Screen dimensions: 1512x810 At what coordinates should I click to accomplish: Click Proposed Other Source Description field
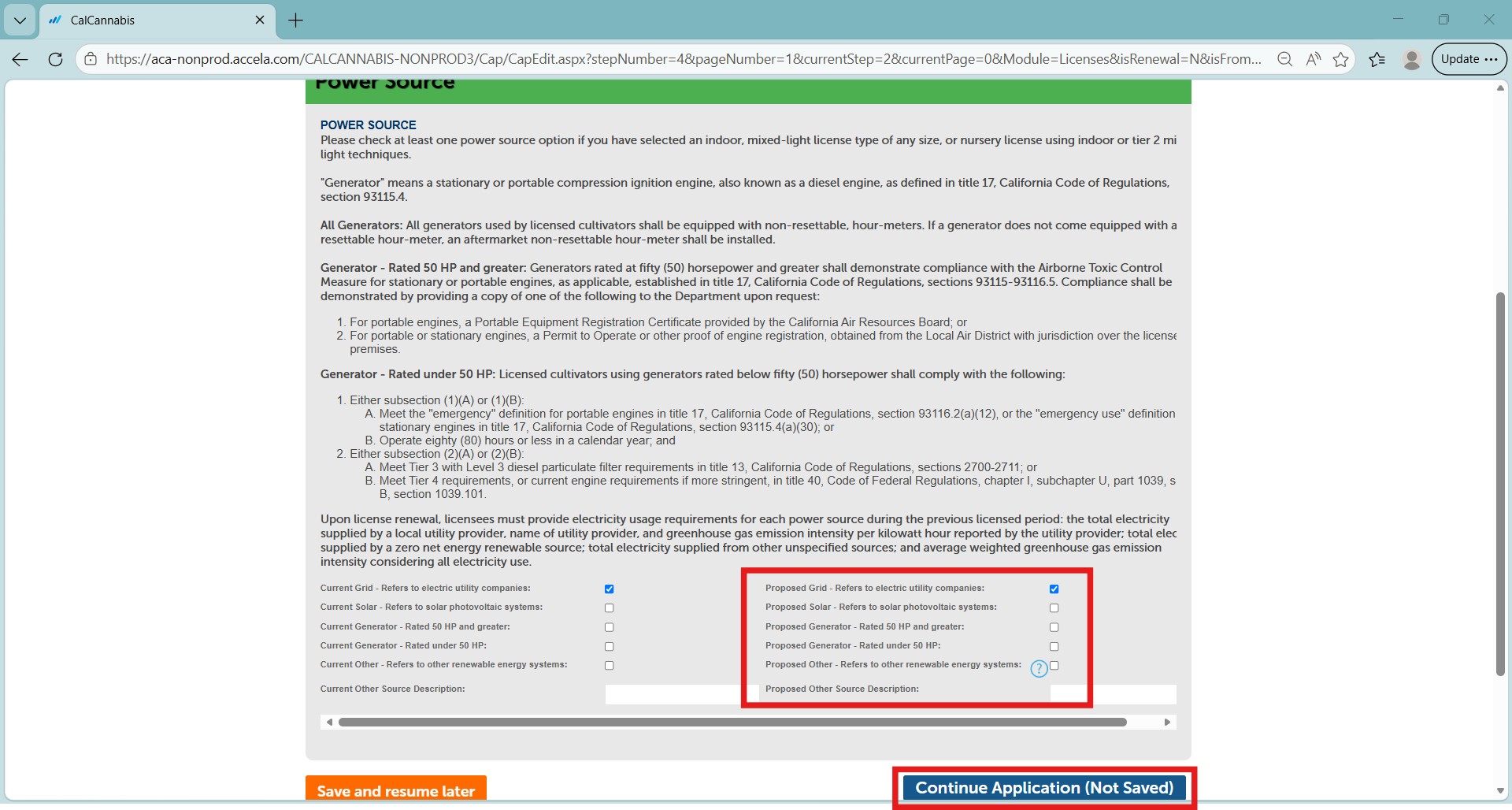(1114, 694)
